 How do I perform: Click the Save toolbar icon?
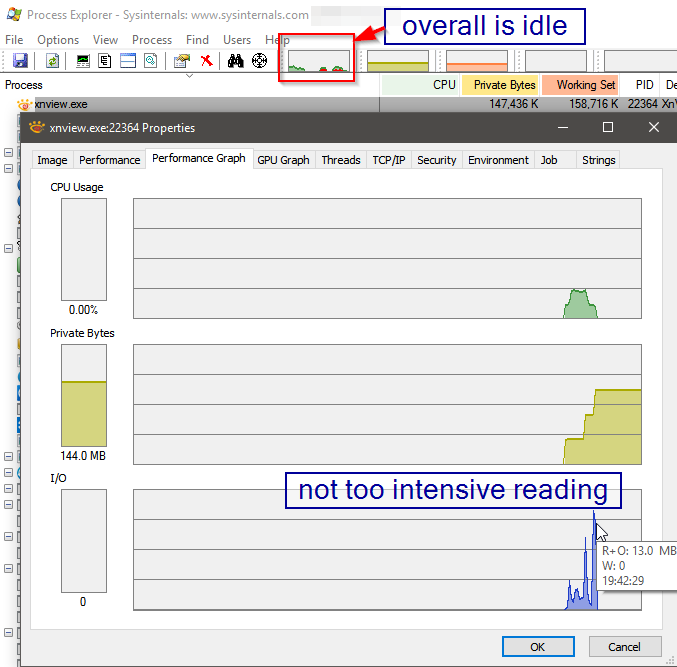pos(20,61)
